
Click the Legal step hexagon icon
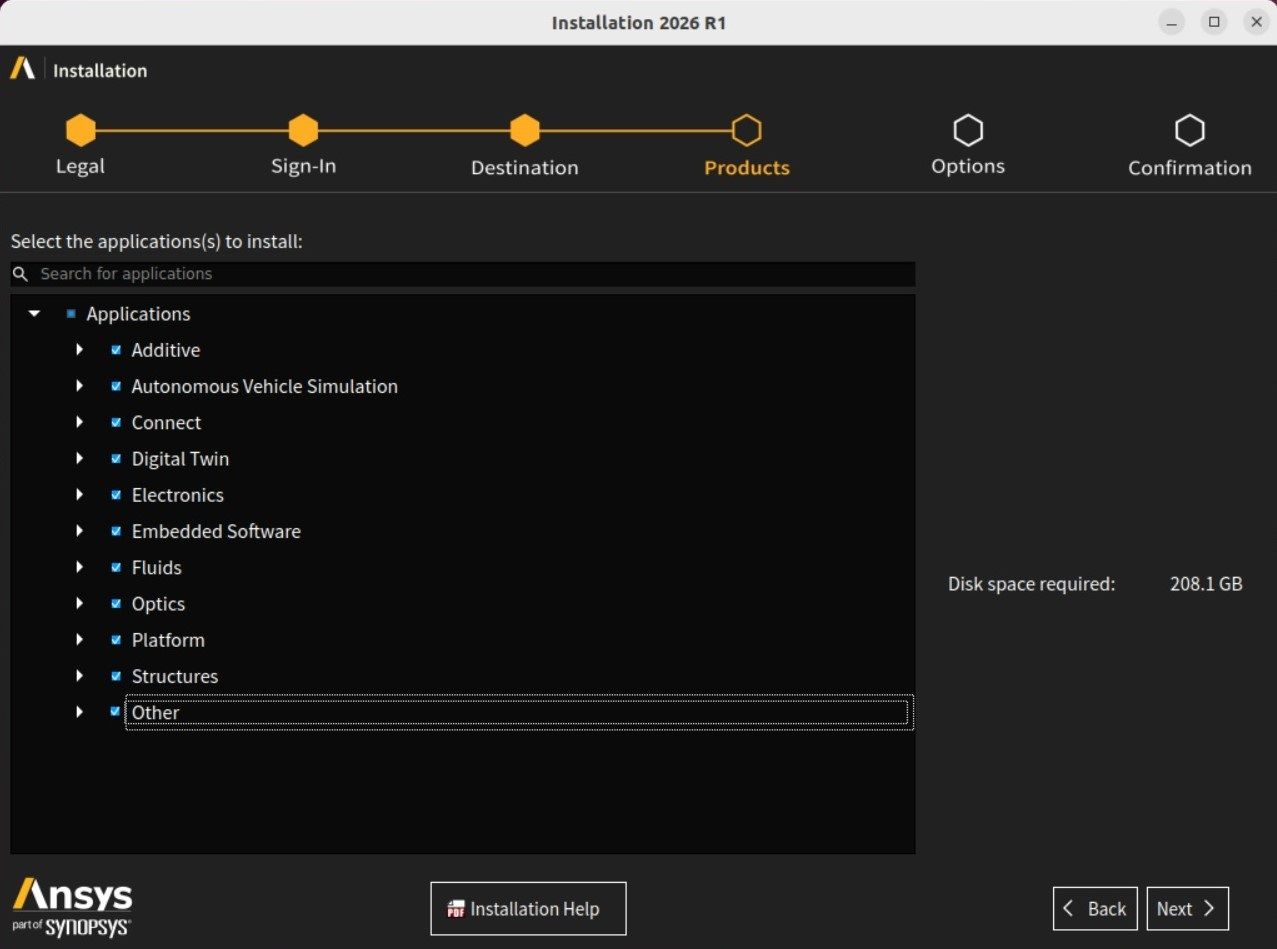coord(80,130)
